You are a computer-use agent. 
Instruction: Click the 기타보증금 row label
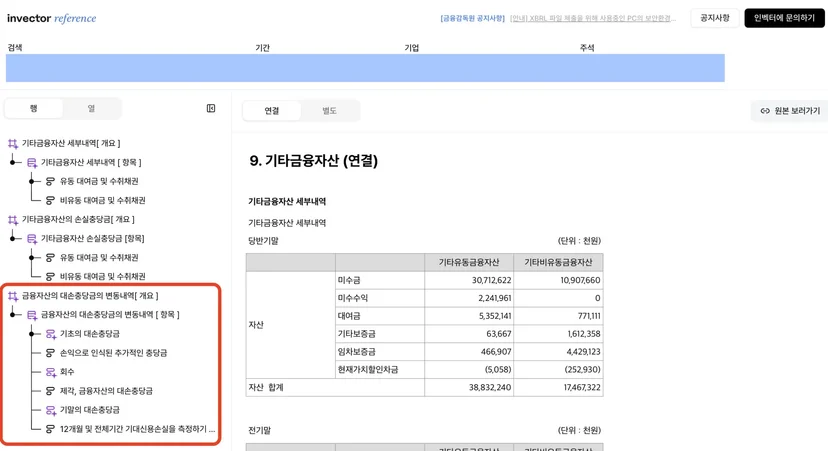click(356, 334)
